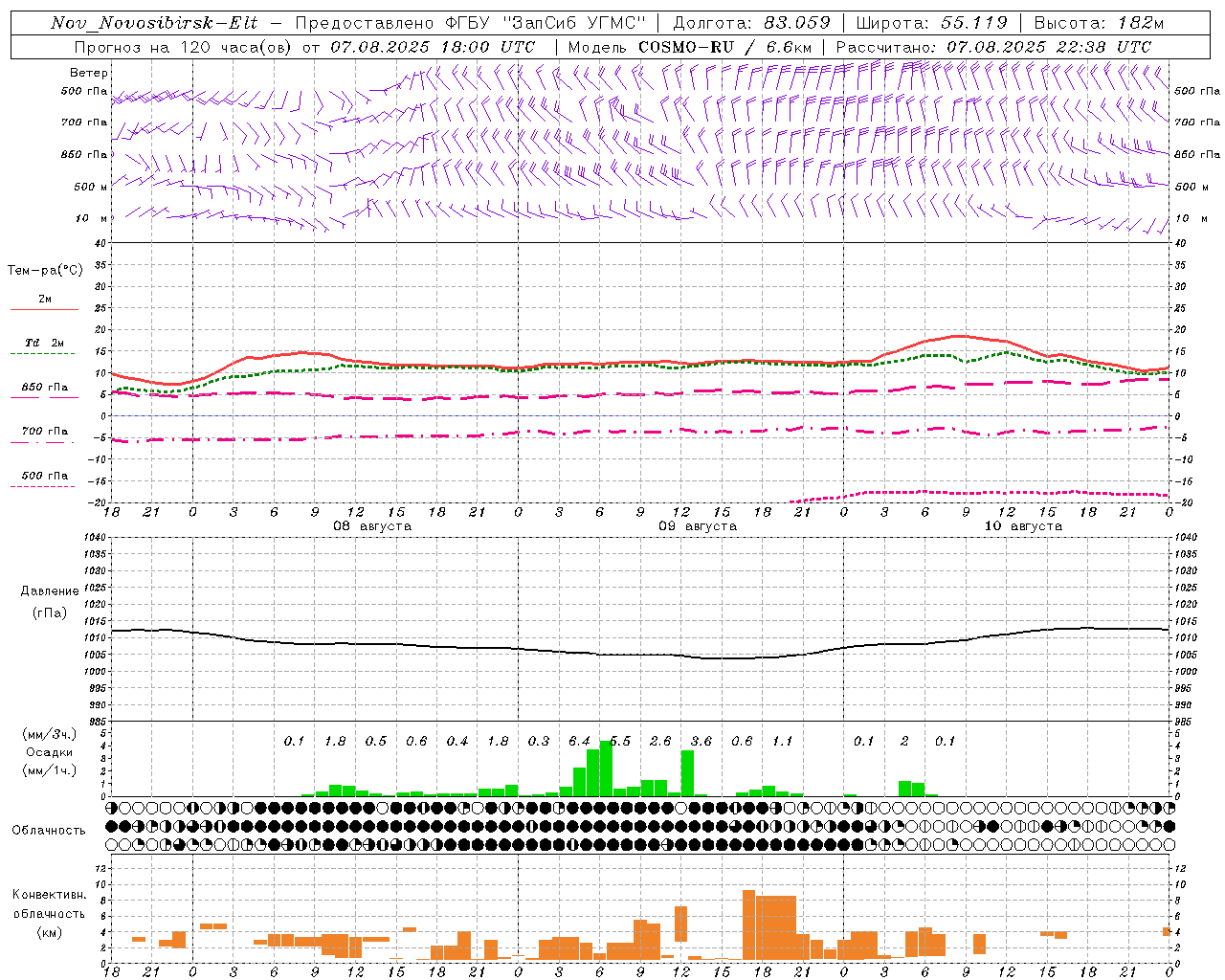Click the (мм/1ч.) units label
This screenshot has width=1225, height=980.
point(50,770)
